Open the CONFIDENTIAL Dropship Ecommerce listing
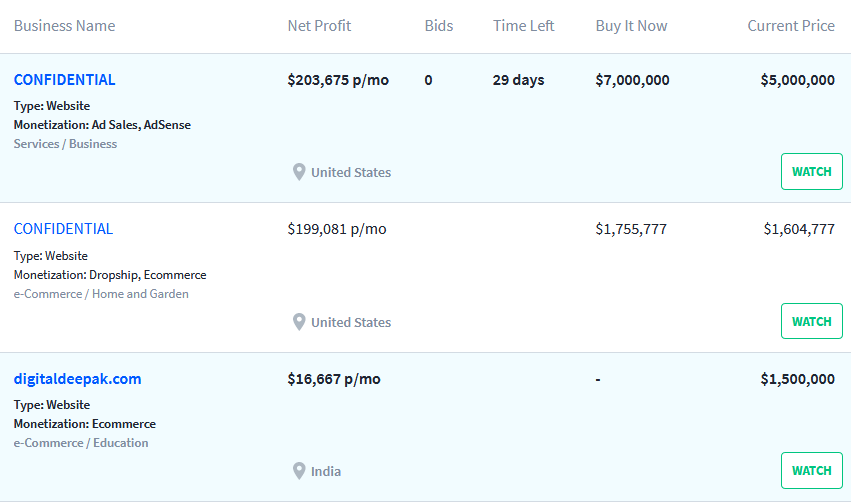The image size is (859, 503). (x=64, y=229)
